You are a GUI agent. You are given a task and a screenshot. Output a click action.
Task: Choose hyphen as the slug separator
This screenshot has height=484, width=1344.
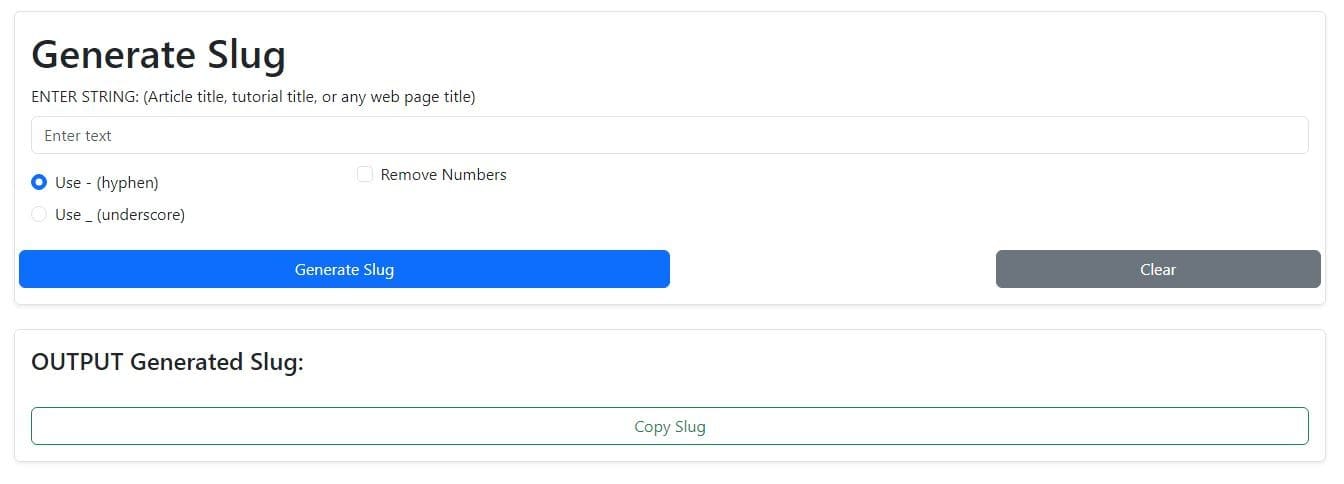(x=39, y=182)
